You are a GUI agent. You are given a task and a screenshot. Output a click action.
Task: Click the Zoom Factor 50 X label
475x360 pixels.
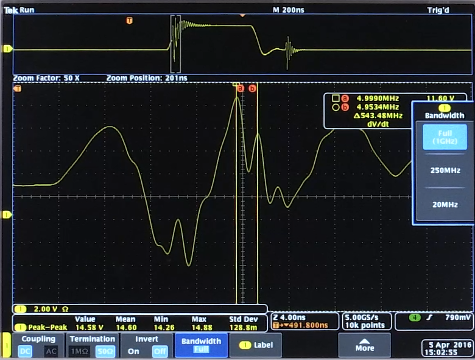pos(46,78)
